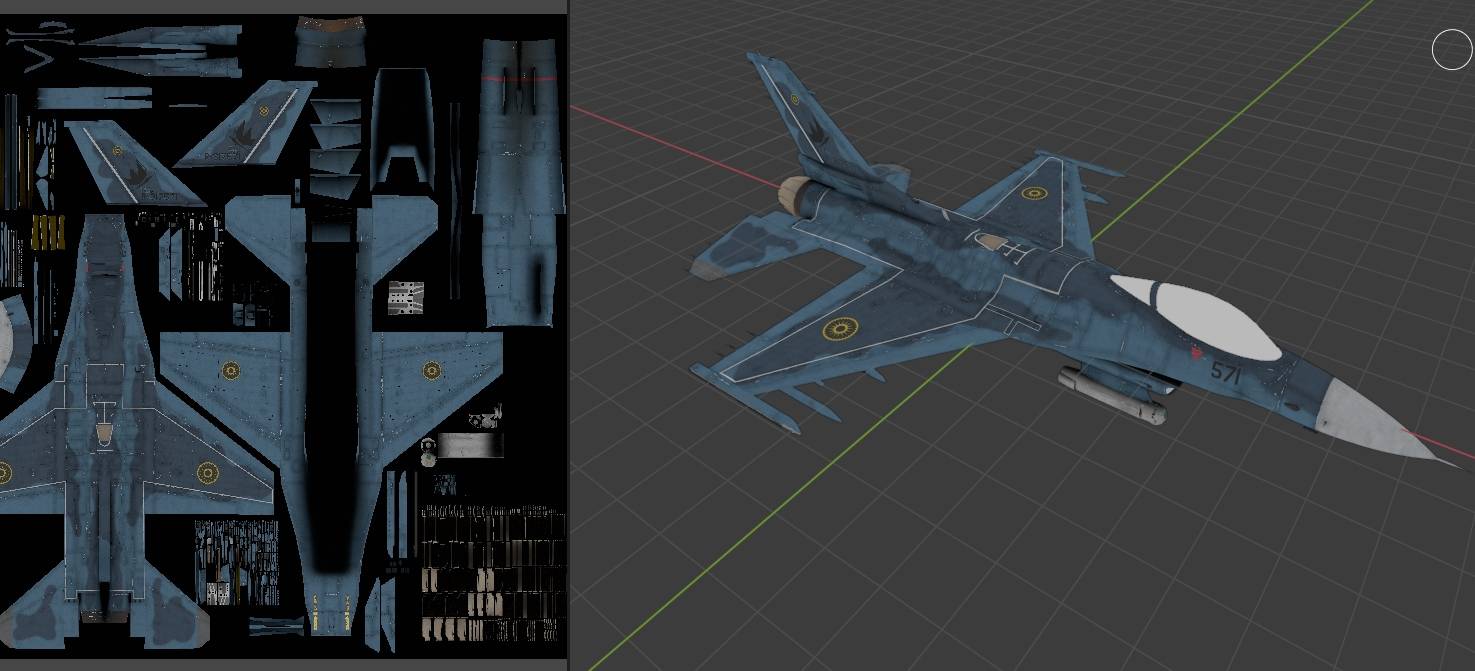Click the yellow roundel on the model's near wing
Image resolution: width=1475 pixels, height=671 pixels.
pyautogui.click(x=842, y=329)
